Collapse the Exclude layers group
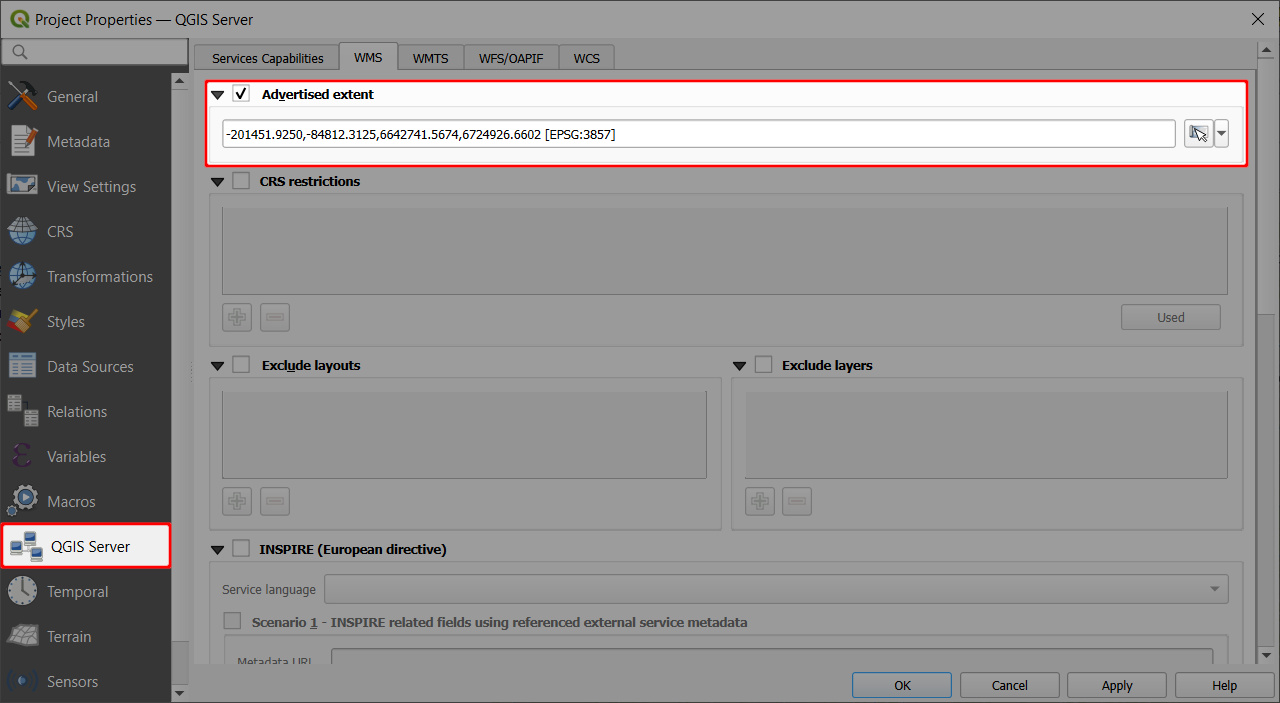The width and height of the screenshot is (1280, 703). click(740, 366)
